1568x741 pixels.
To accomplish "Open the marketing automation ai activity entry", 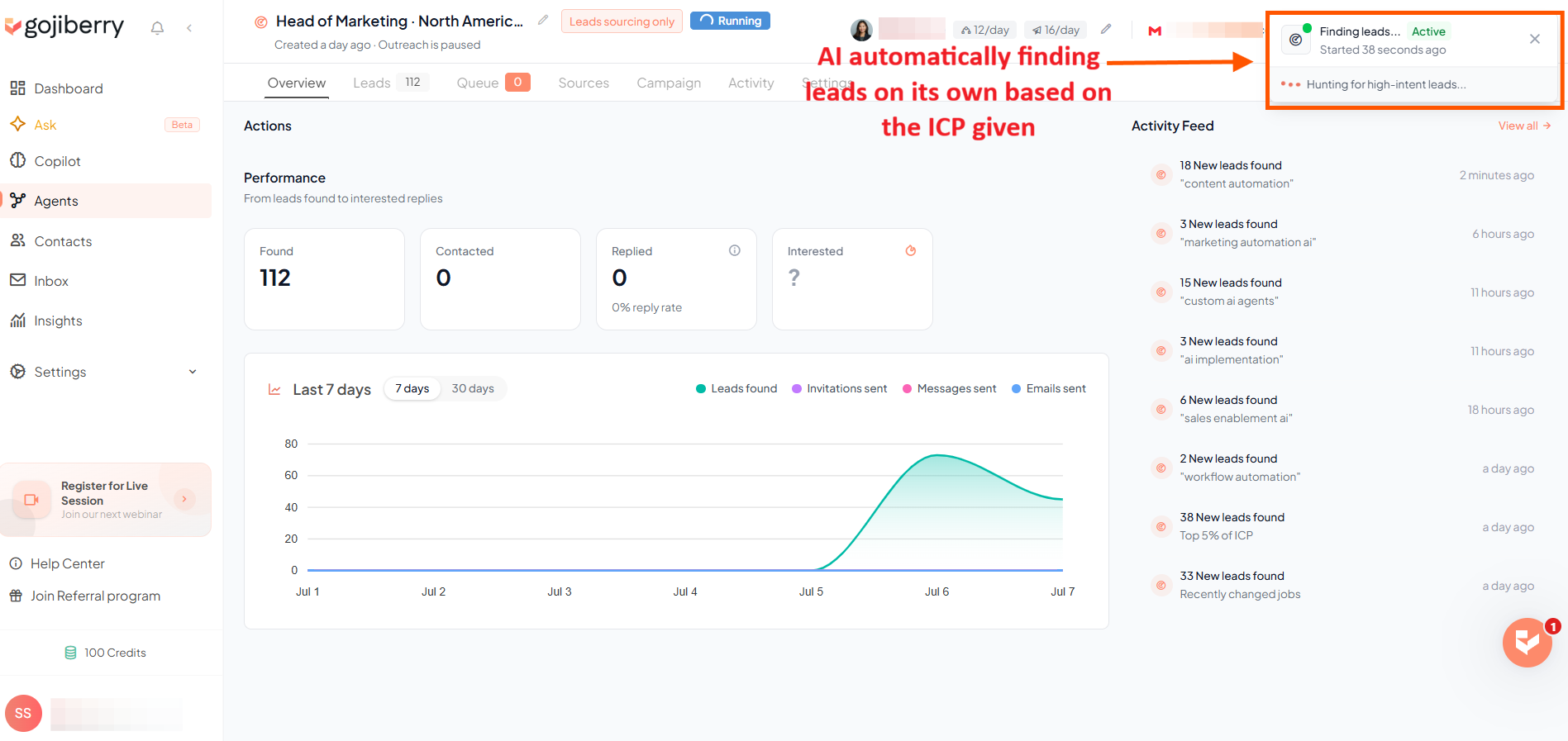I will (1343, 233).
